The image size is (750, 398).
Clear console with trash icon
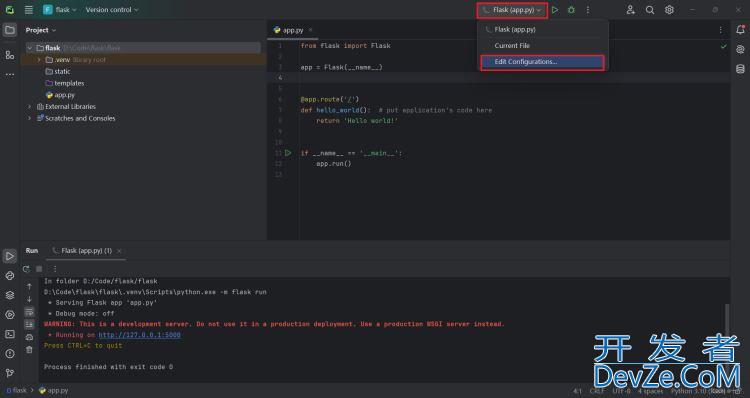29,350
